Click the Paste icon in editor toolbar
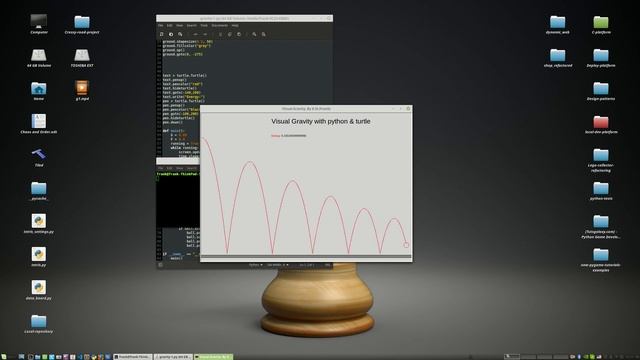 (x=239, y=34)
